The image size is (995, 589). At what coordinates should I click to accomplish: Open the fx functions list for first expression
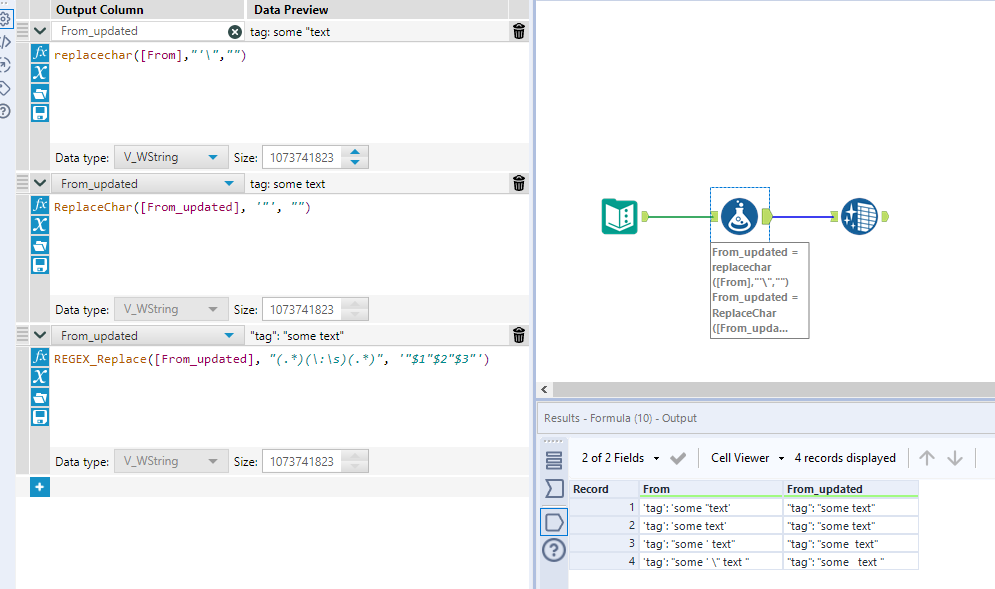click(40, 53)
